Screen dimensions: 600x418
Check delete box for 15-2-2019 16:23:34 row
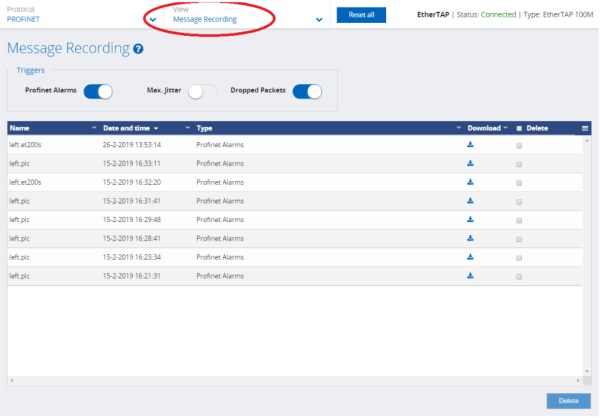(x=519, y=258)
